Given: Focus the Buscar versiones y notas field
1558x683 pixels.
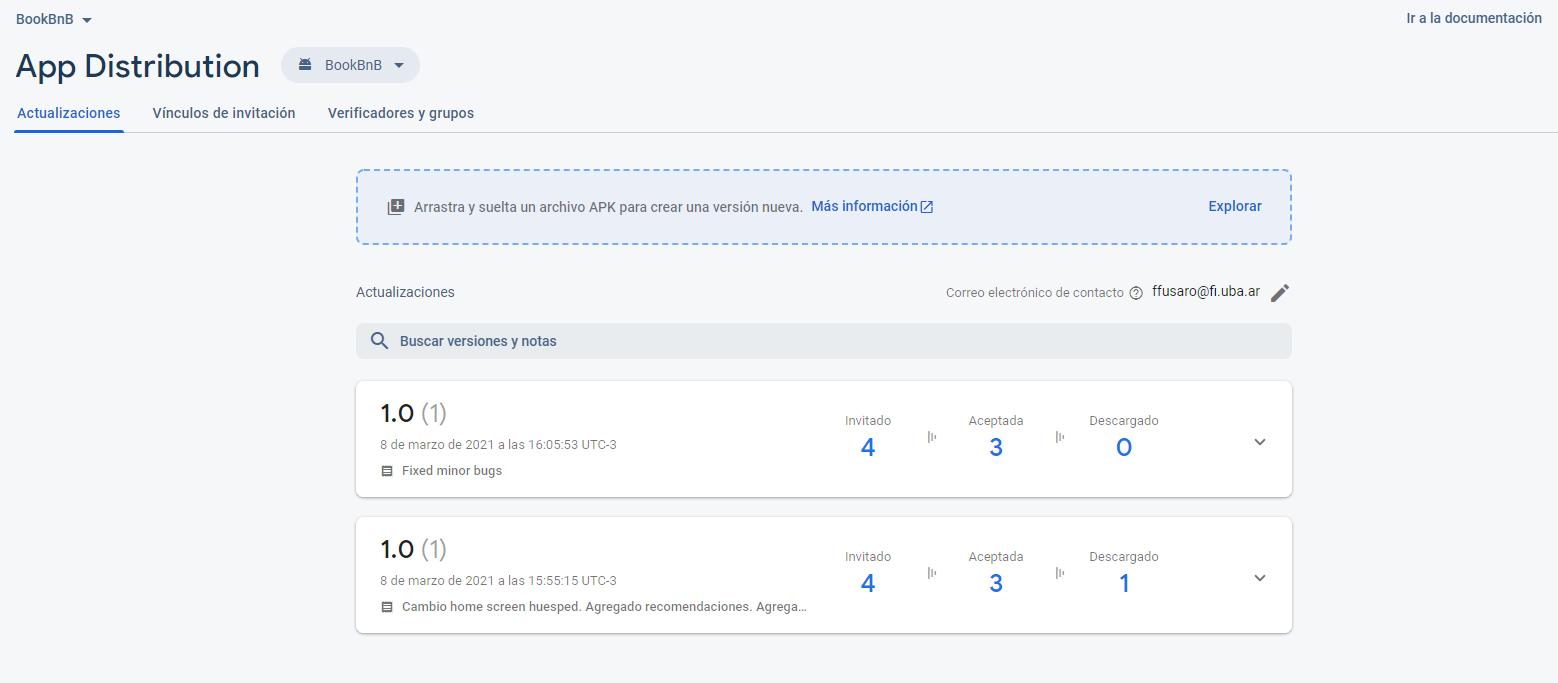Looking at the screenshot, I should (824, 341).
